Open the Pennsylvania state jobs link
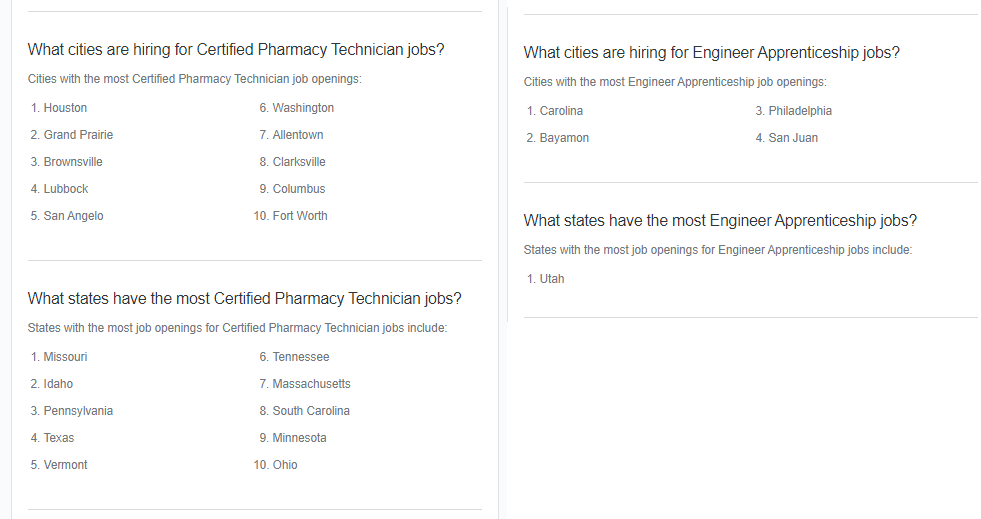 [x=78, y=410]
